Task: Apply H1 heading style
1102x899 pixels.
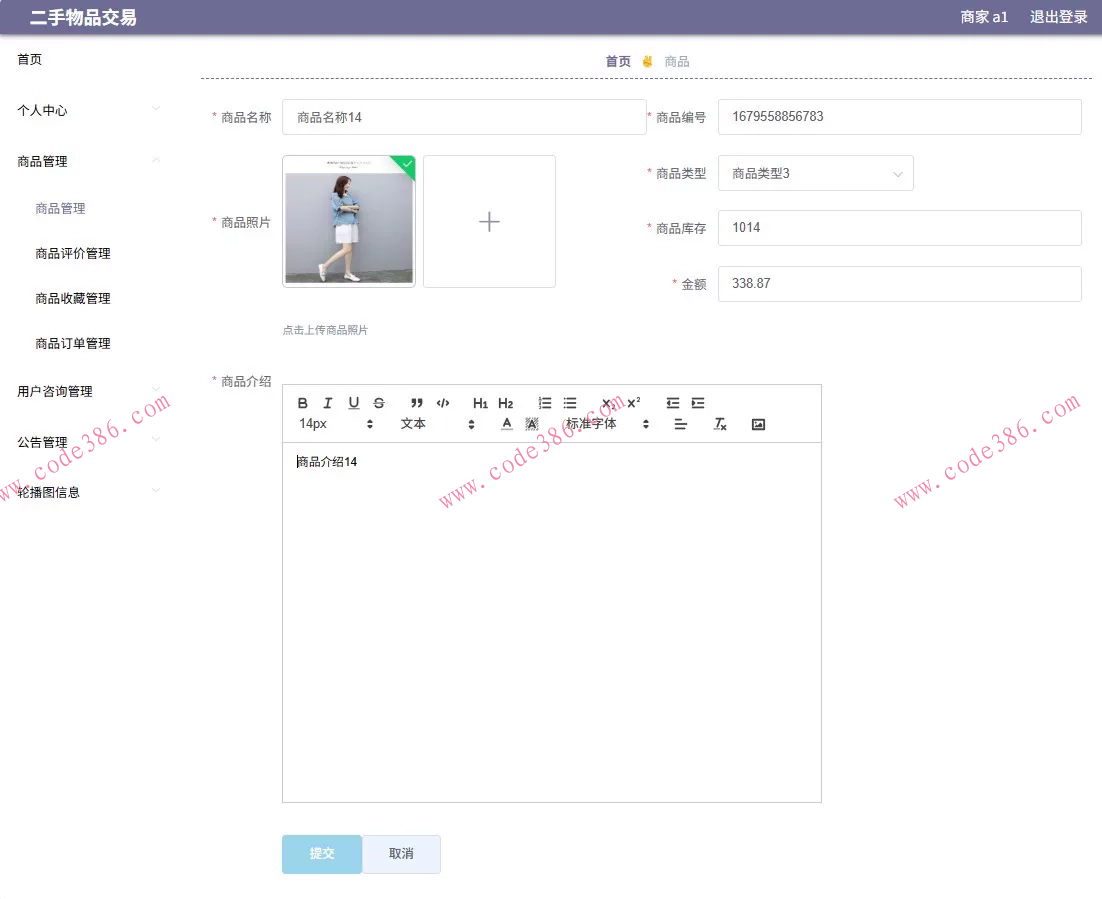Action: coord(480,403)
